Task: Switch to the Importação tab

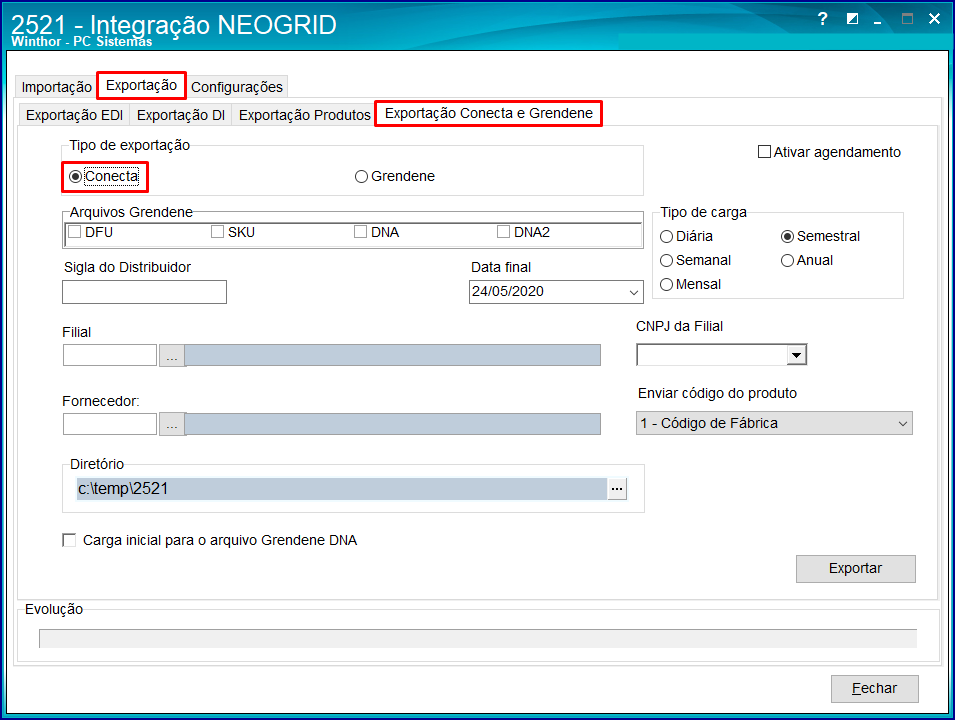Action: pos(57,87)
